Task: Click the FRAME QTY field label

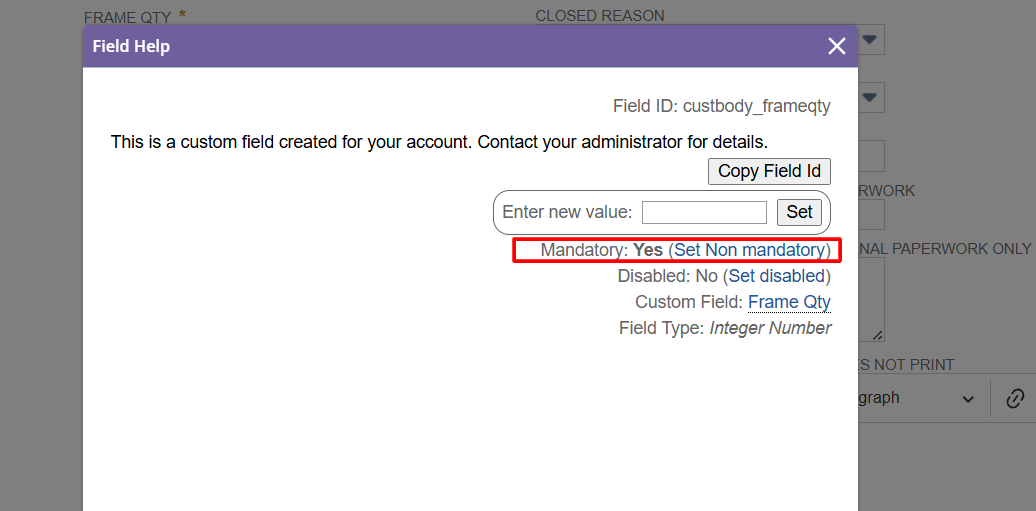Action: [x=127, y=18]
